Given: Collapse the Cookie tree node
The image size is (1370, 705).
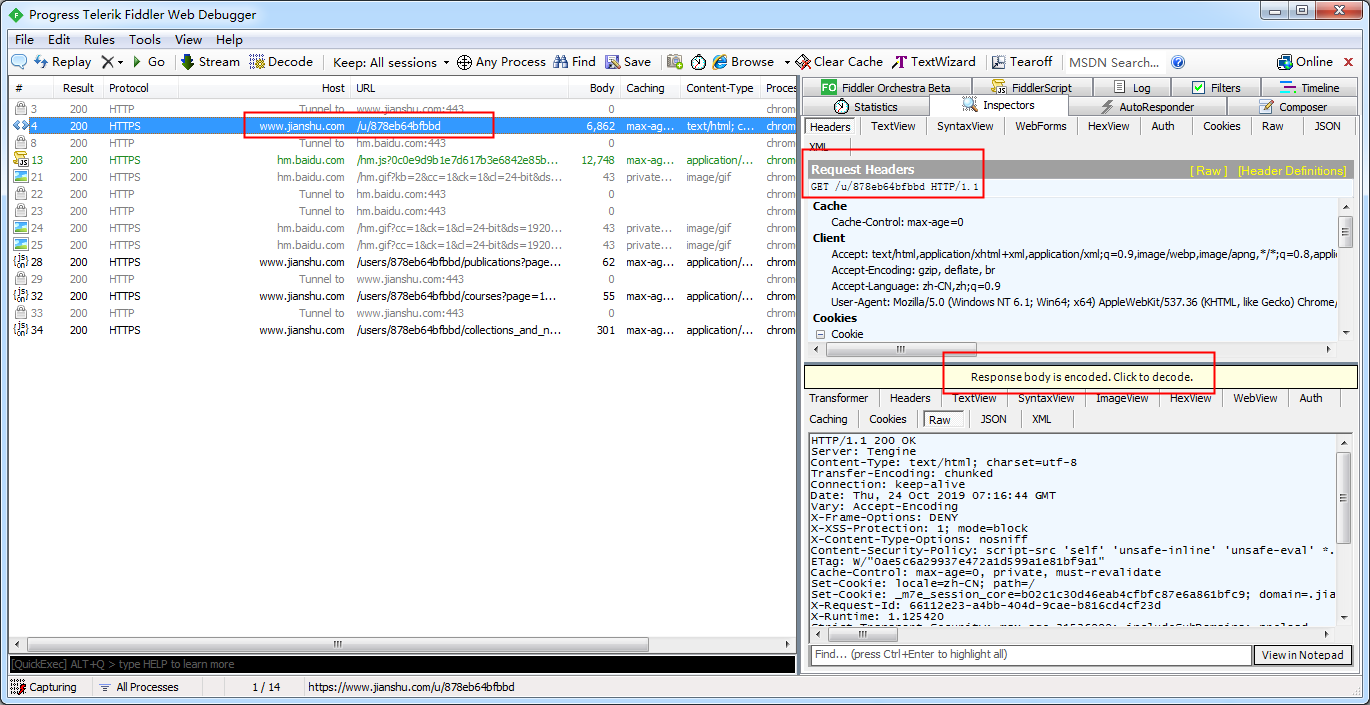Looking at the screenshot, I should coord(821,334).
